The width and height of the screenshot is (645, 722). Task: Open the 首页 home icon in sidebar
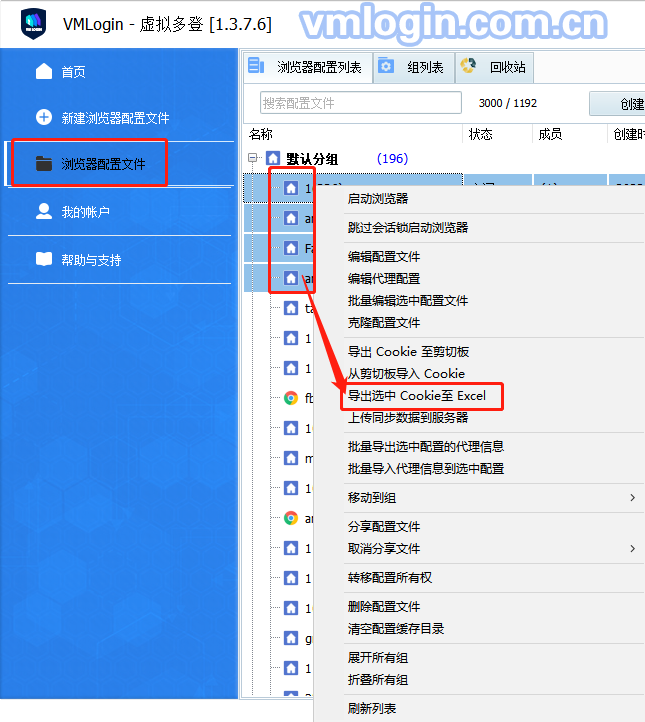pyautogui.click(x=44, y=71)
